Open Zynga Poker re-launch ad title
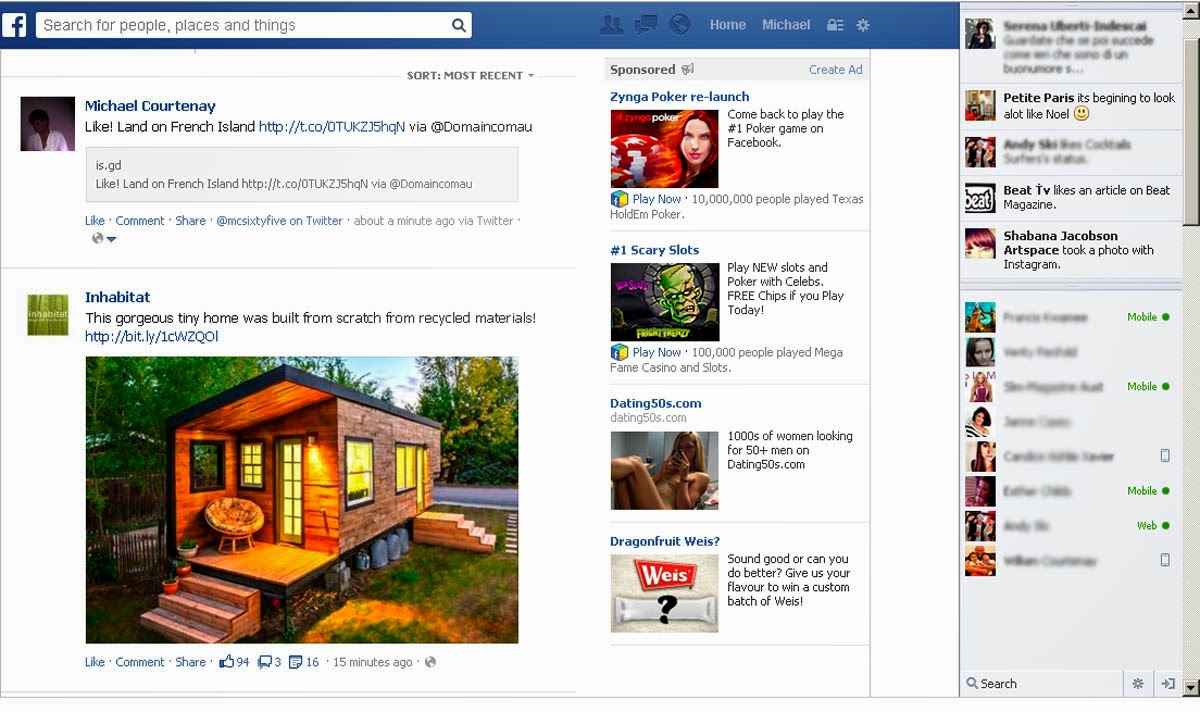1200x712 pixels. [680, 97]
